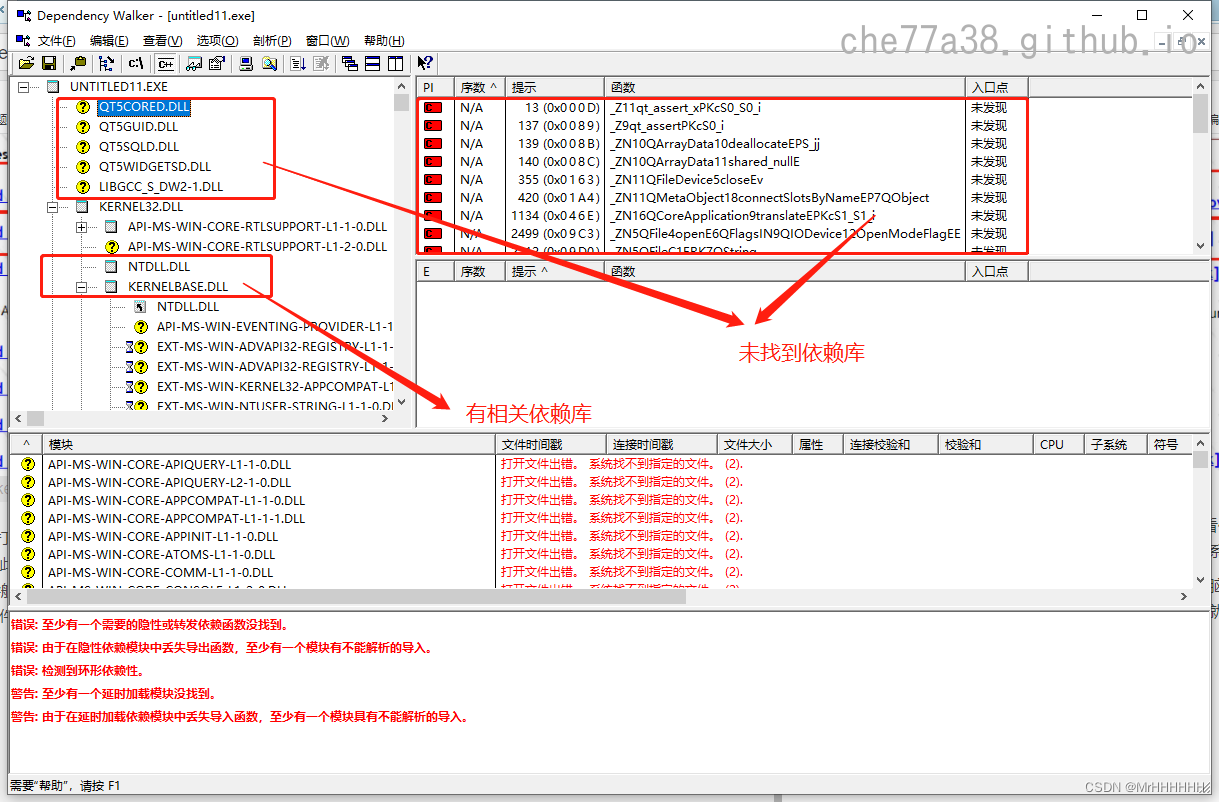Select QT5WIDGETSD.DLL in the dependency tree

155,167
